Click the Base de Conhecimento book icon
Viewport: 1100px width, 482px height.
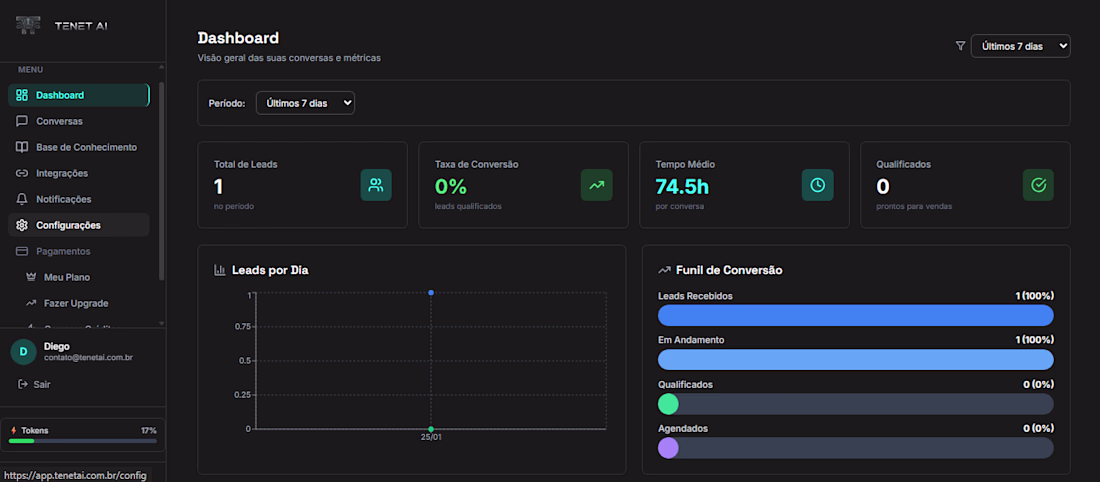coord(22,147)
